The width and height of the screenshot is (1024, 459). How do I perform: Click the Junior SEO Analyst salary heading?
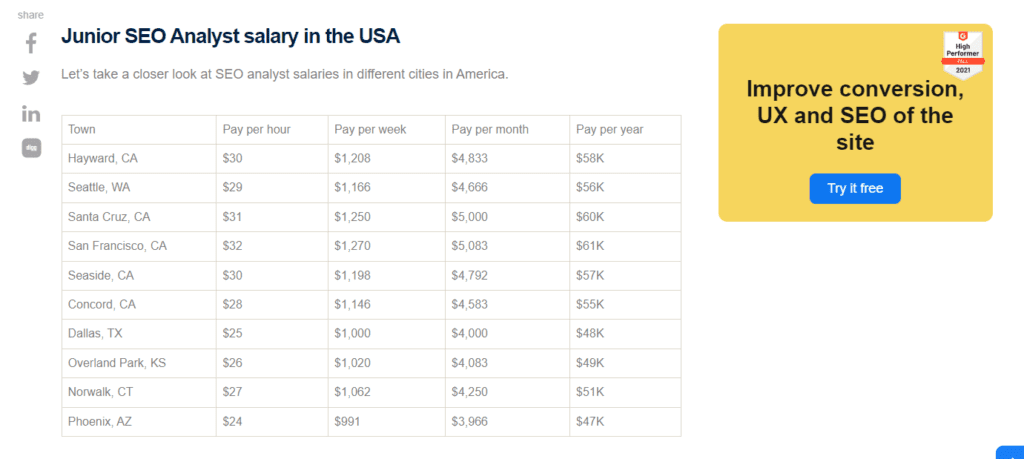230,37
